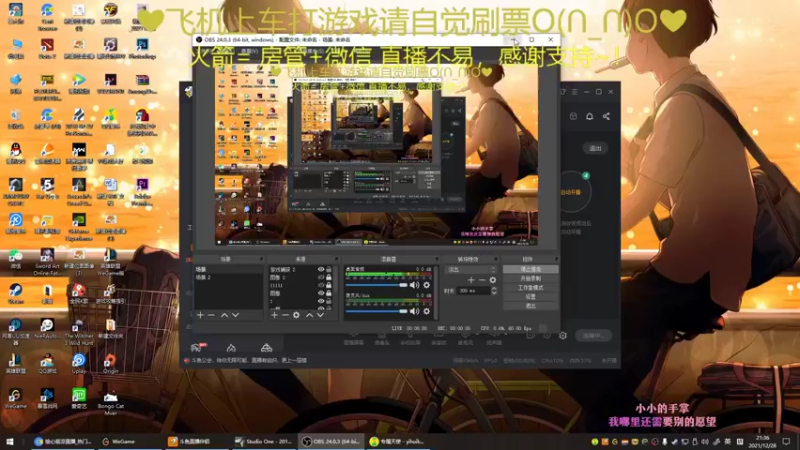The height and width of the screenshot is (450, 800).
Task: Add a new scene with the plus icon
Action: click(x=200, y=315)
